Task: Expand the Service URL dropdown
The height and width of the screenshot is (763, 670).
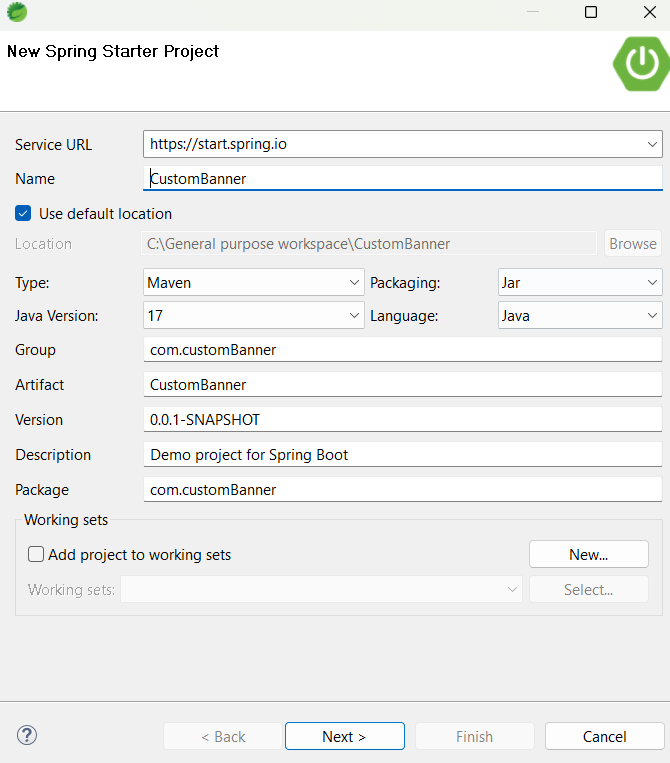Action: 652,144
